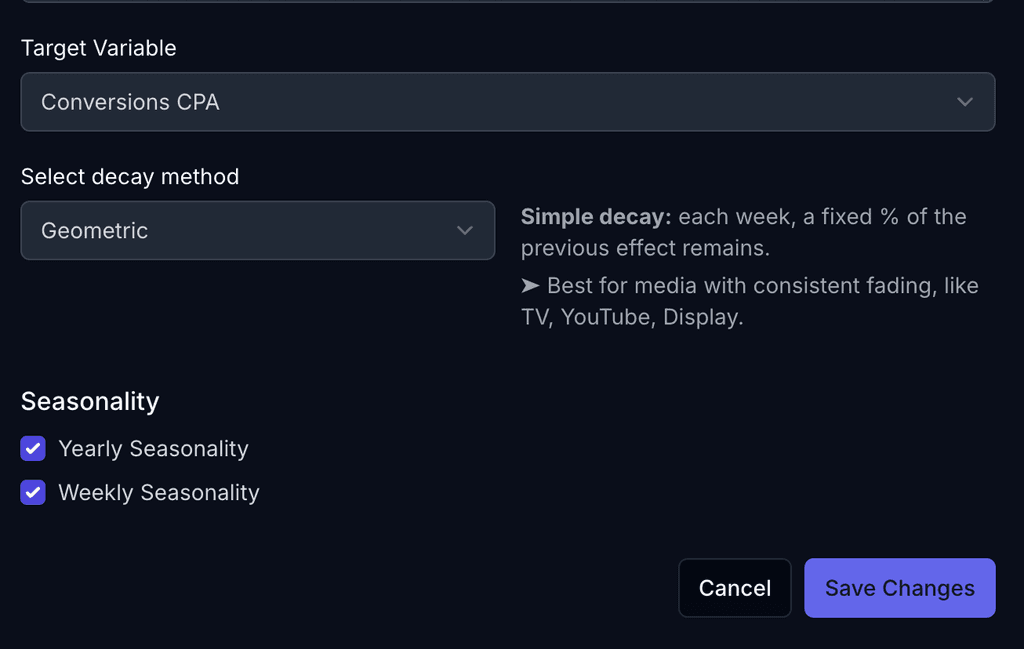This screenshot has width=1024, height=649.
Task: Click the chevron icon beside Geometric
Action: [464, 230]
